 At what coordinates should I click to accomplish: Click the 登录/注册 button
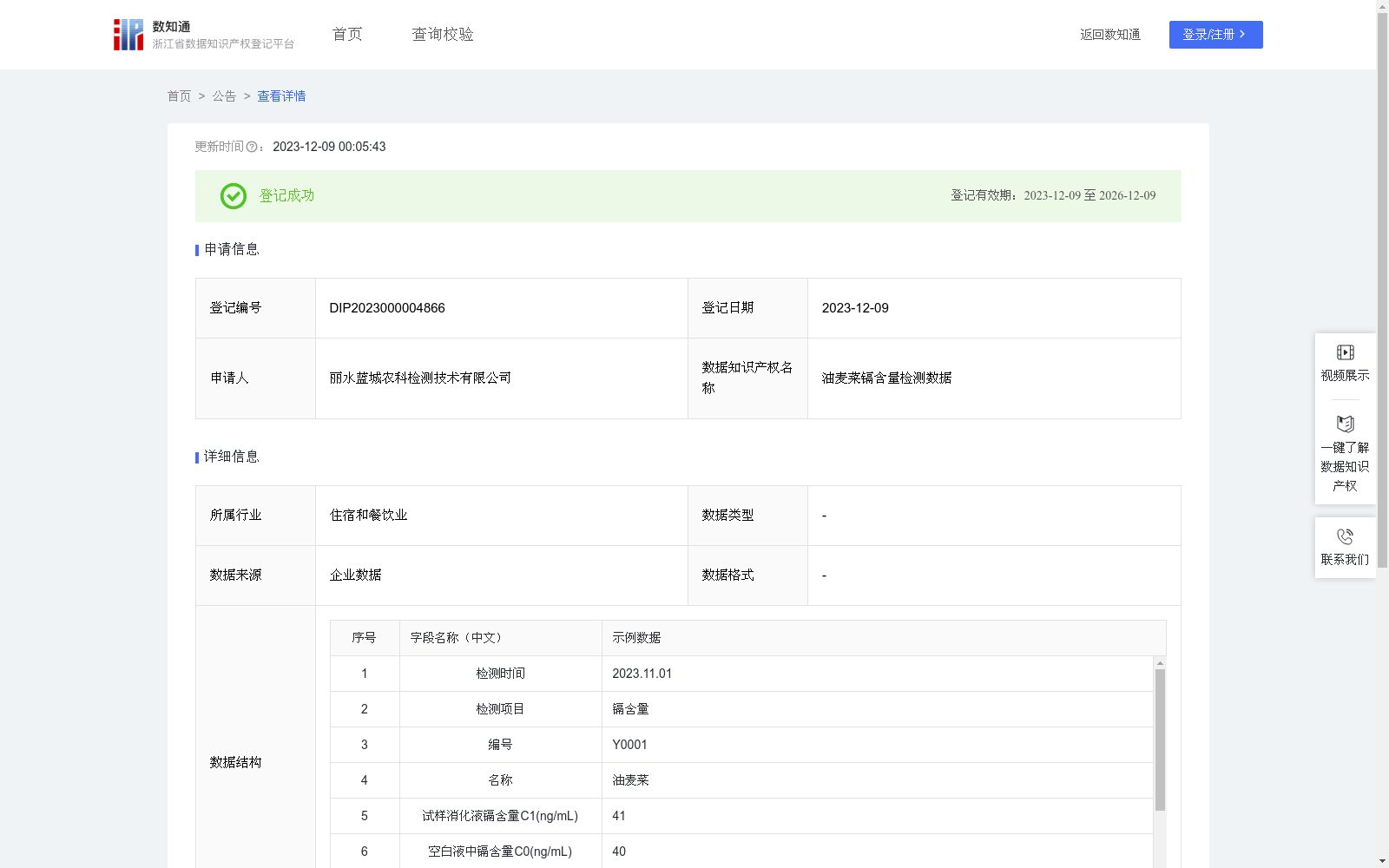click(x=1215, y=35)
